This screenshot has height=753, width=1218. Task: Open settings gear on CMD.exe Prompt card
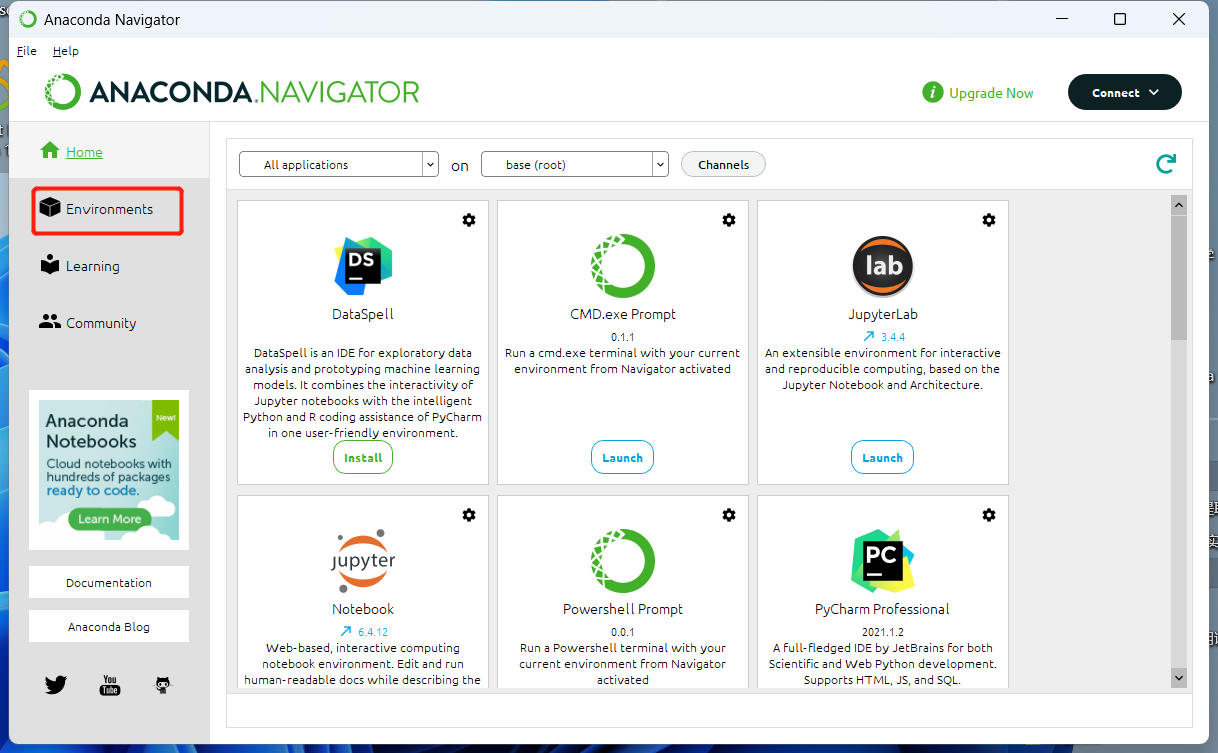729,220
